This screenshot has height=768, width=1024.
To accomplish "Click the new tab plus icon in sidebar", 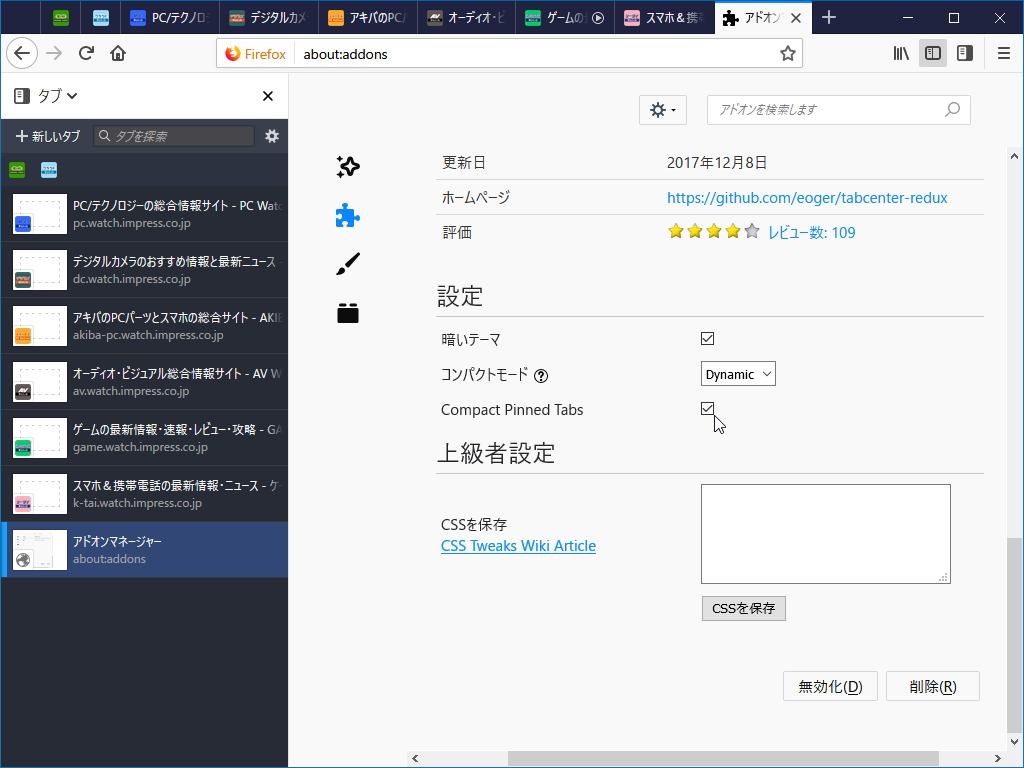I will pyautogui.click(x=21, y=135).
